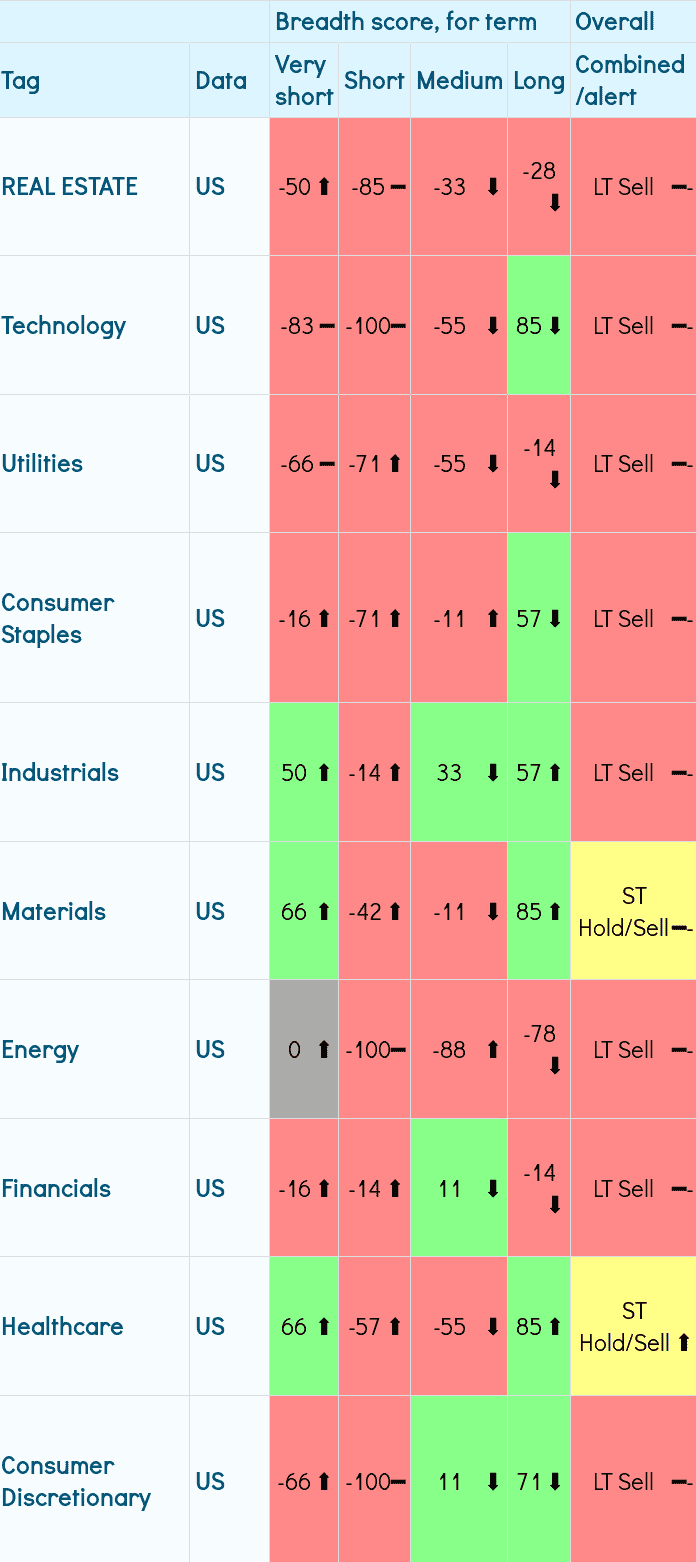Open the Healthcare sector link
The height and width of the screenshot is (1562, 696).
click(x=63, y=1326)
